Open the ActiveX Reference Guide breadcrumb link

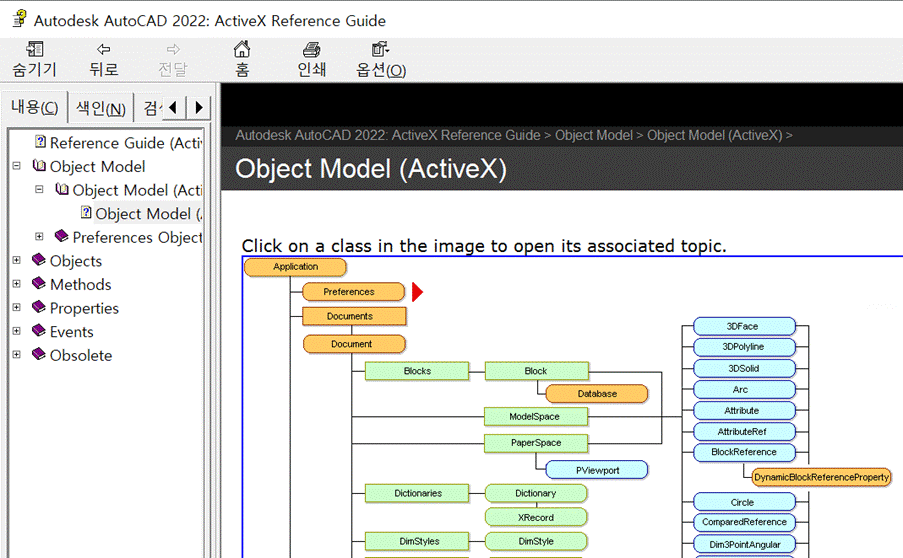(x=388, y=135)
